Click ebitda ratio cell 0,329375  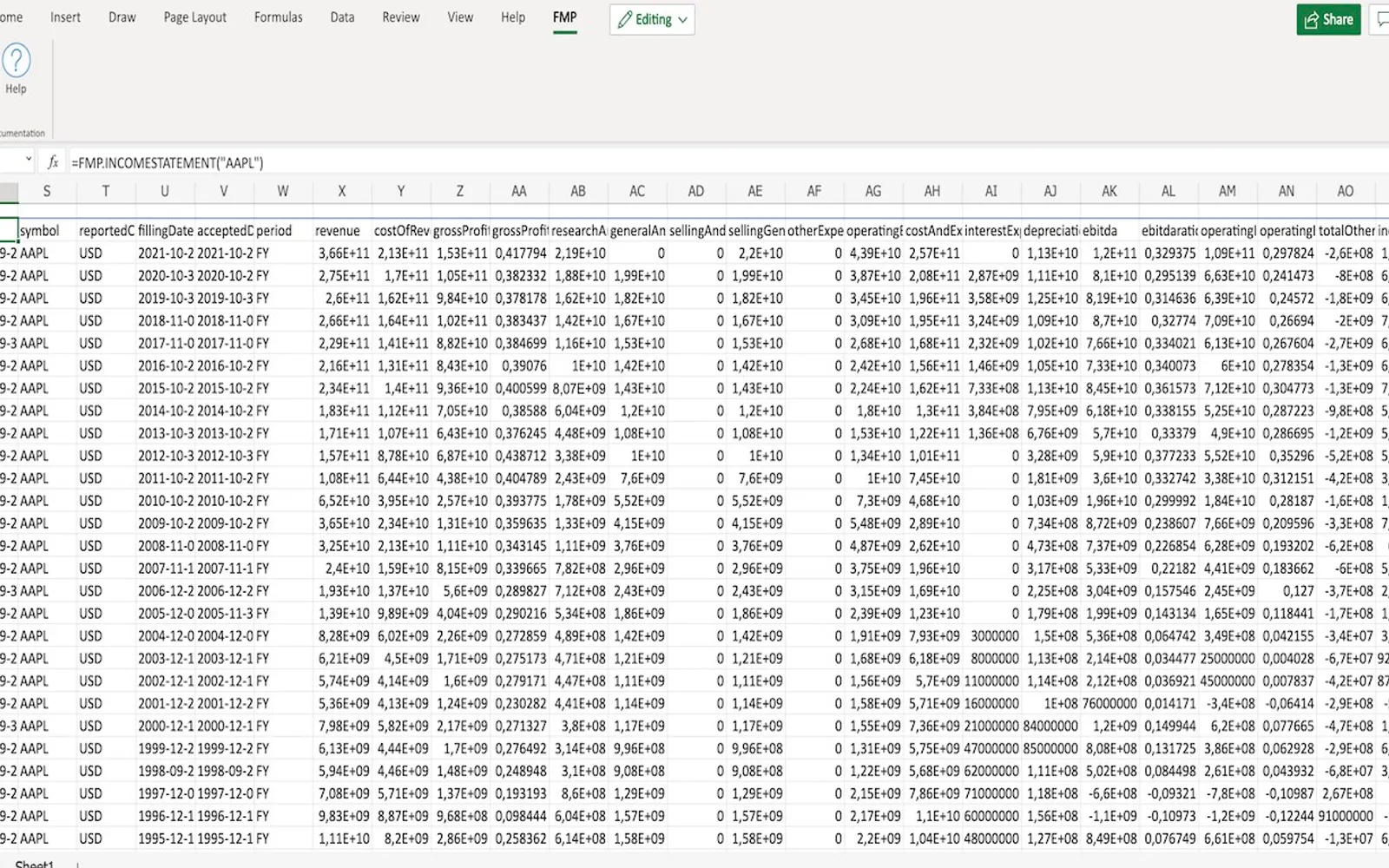(x=1168, y=253)
